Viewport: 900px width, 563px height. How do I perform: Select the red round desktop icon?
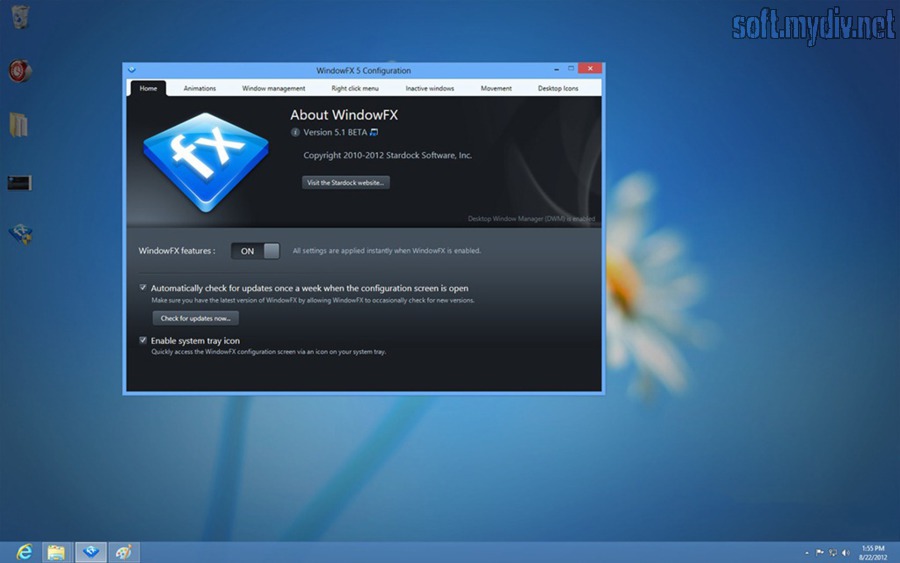(20, 71)
